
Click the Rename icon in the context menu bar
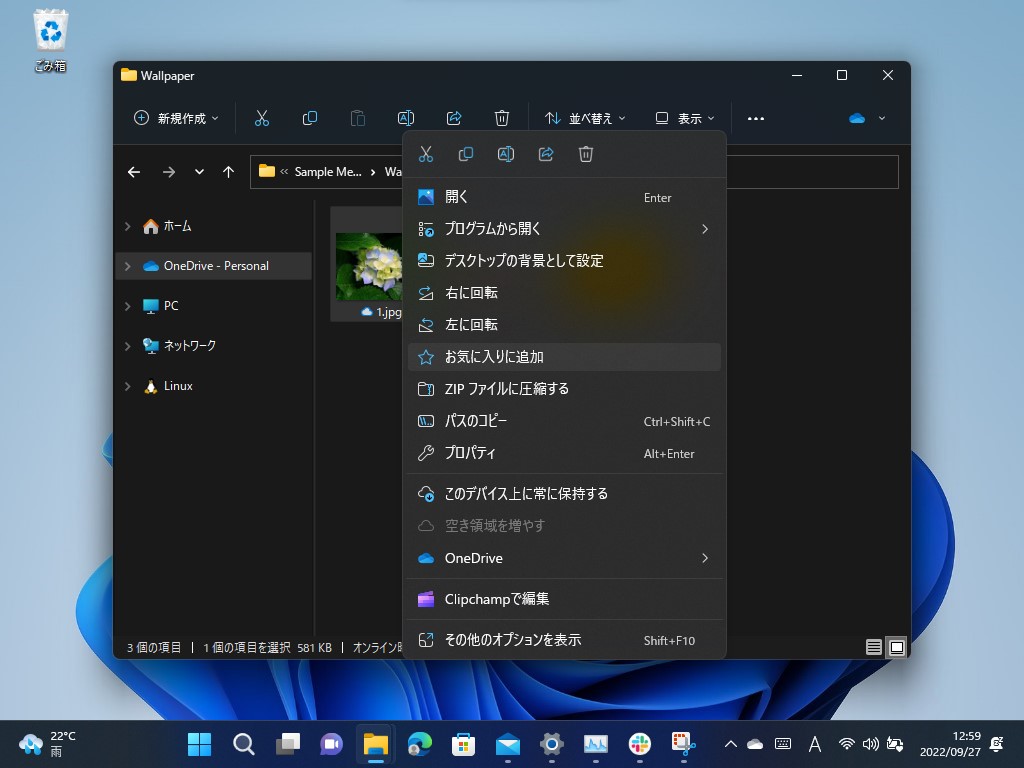point(505,153)
